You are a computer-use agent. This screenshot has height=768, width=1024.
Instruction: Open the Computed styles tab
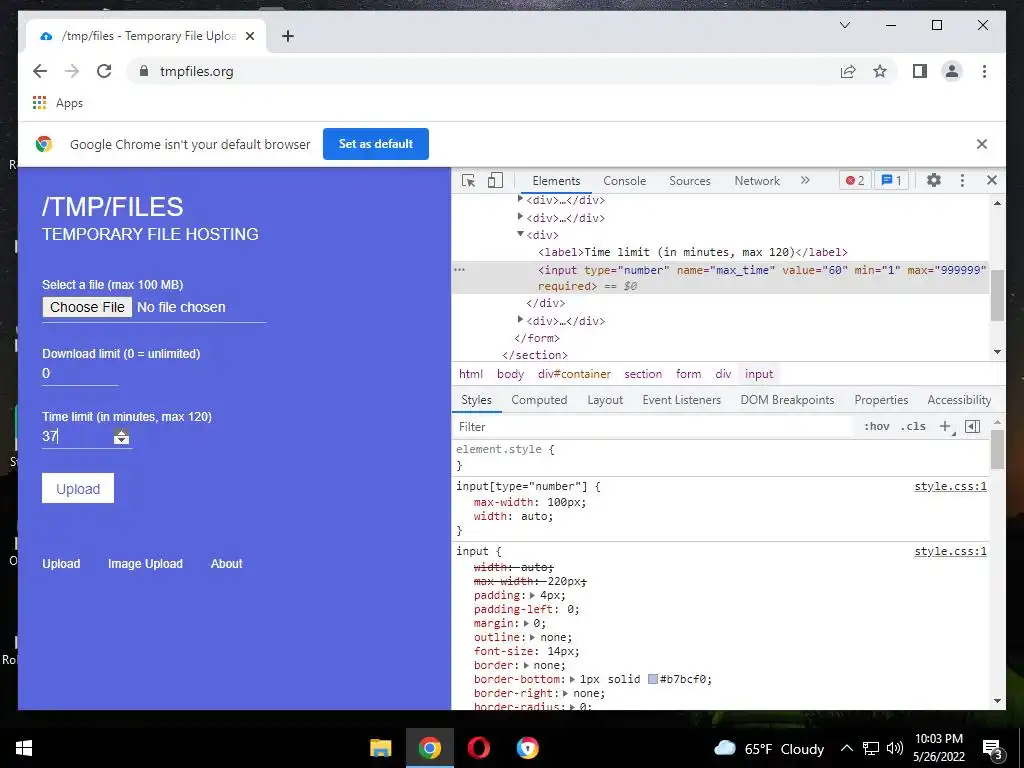539,400
